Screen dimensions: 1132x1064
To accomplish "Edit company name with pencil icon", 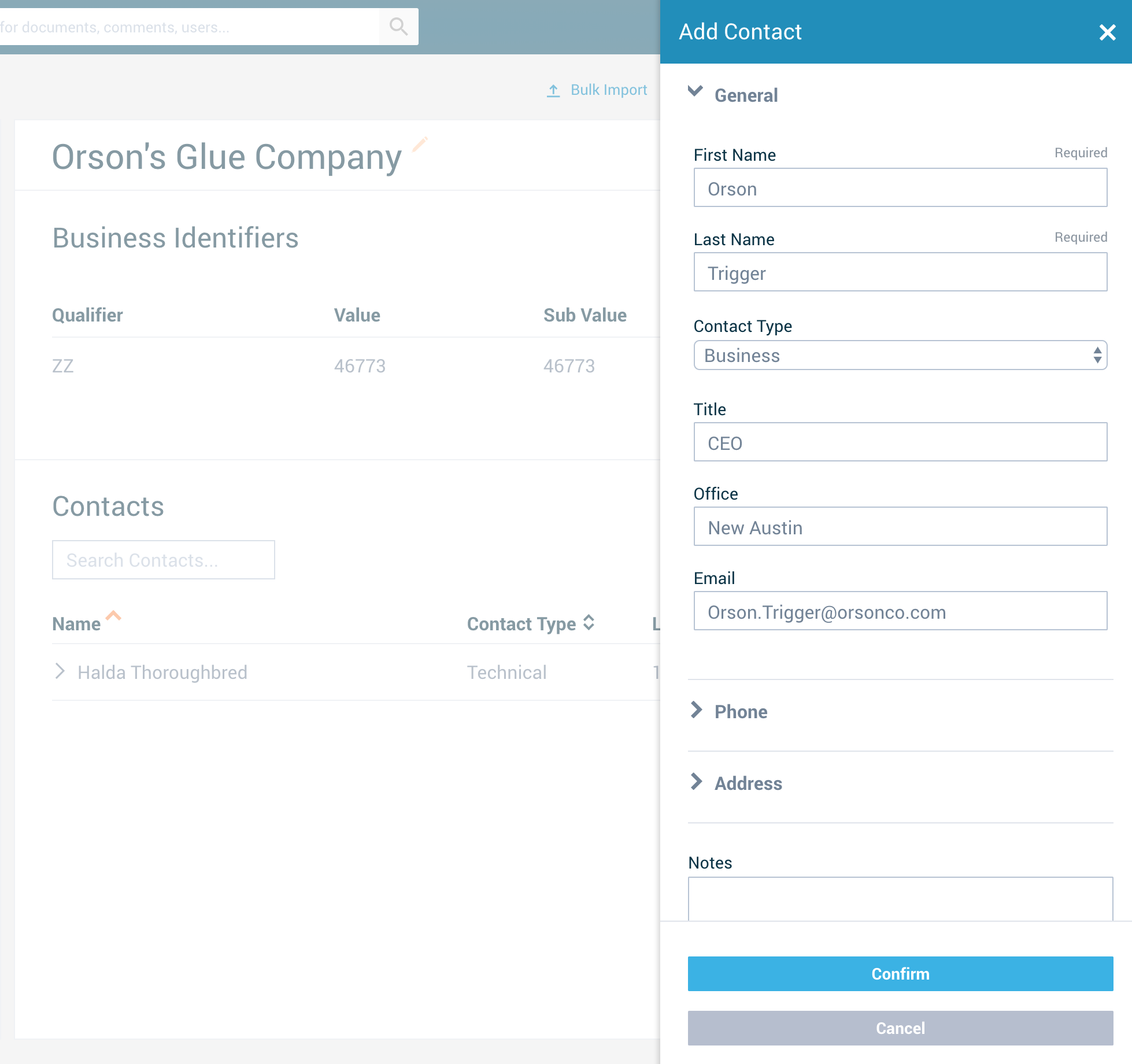I will pos(420,143).
